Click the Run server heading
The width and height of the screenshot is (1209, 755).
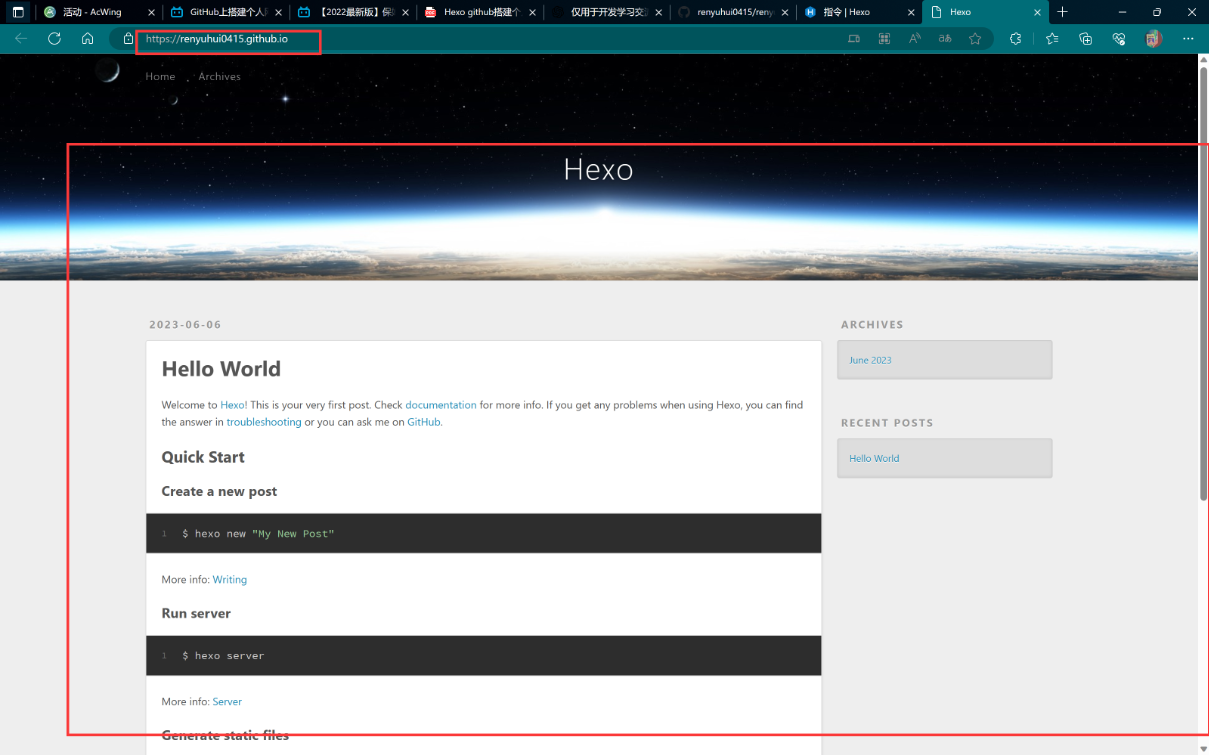[x=196, y=614]
